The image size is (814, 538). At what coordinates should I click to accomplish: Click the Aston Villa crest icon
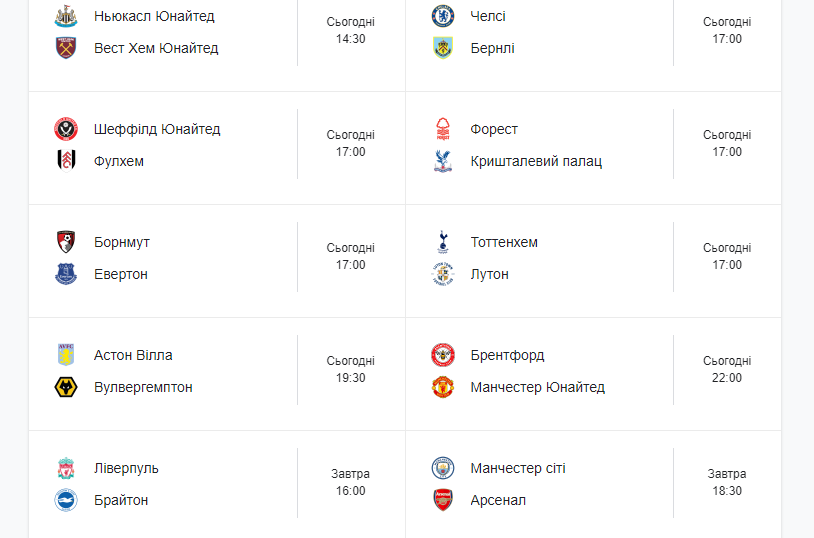(66, 355)
